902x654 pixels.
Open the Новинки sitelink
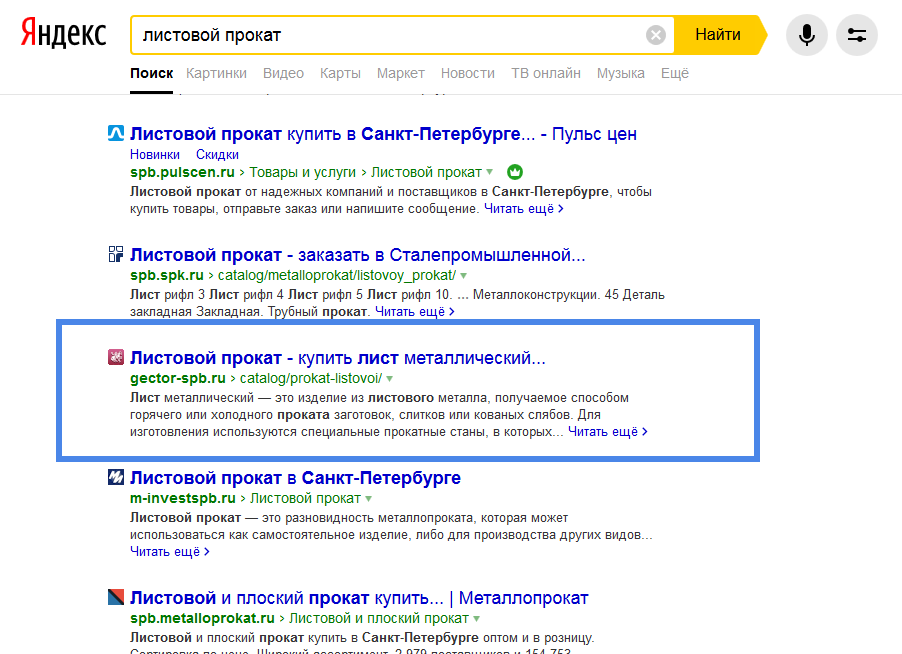[155, 154]
